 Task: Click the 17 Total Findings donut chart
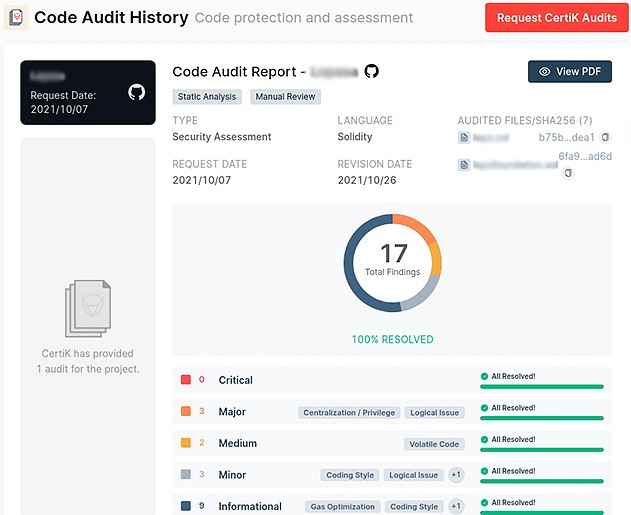click(x=392, y=262)
